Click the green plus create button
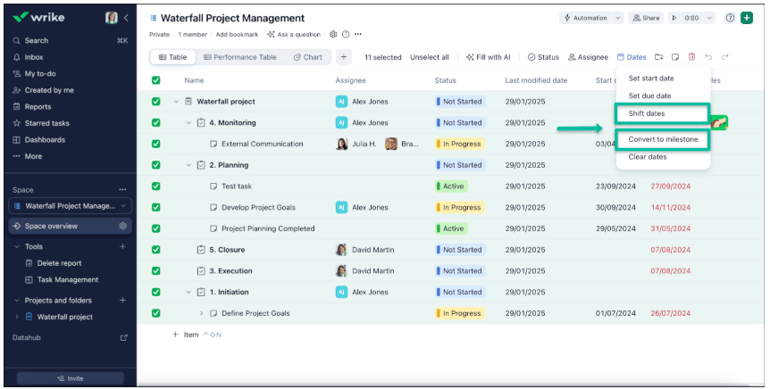Viewport: 770px width, 389px height. (x=747, y=18)
